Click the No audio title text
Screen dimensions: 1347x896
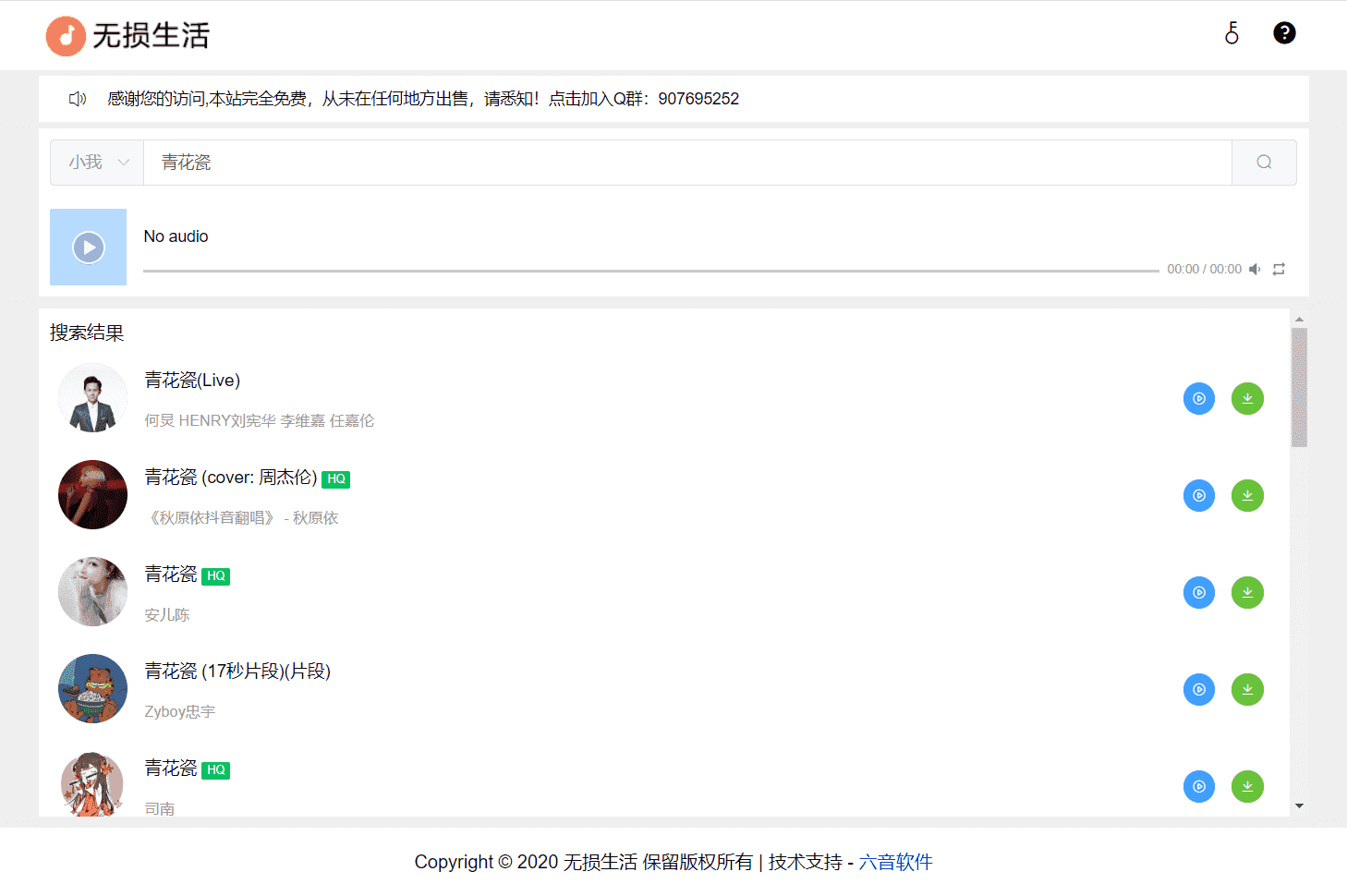pos(176,236)
